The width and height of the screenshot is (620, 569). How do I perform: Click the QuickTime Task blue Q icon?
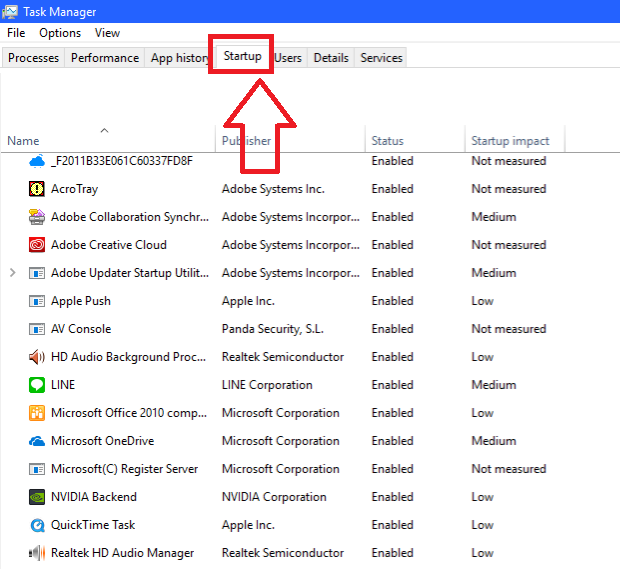click(x=37, y=525)
